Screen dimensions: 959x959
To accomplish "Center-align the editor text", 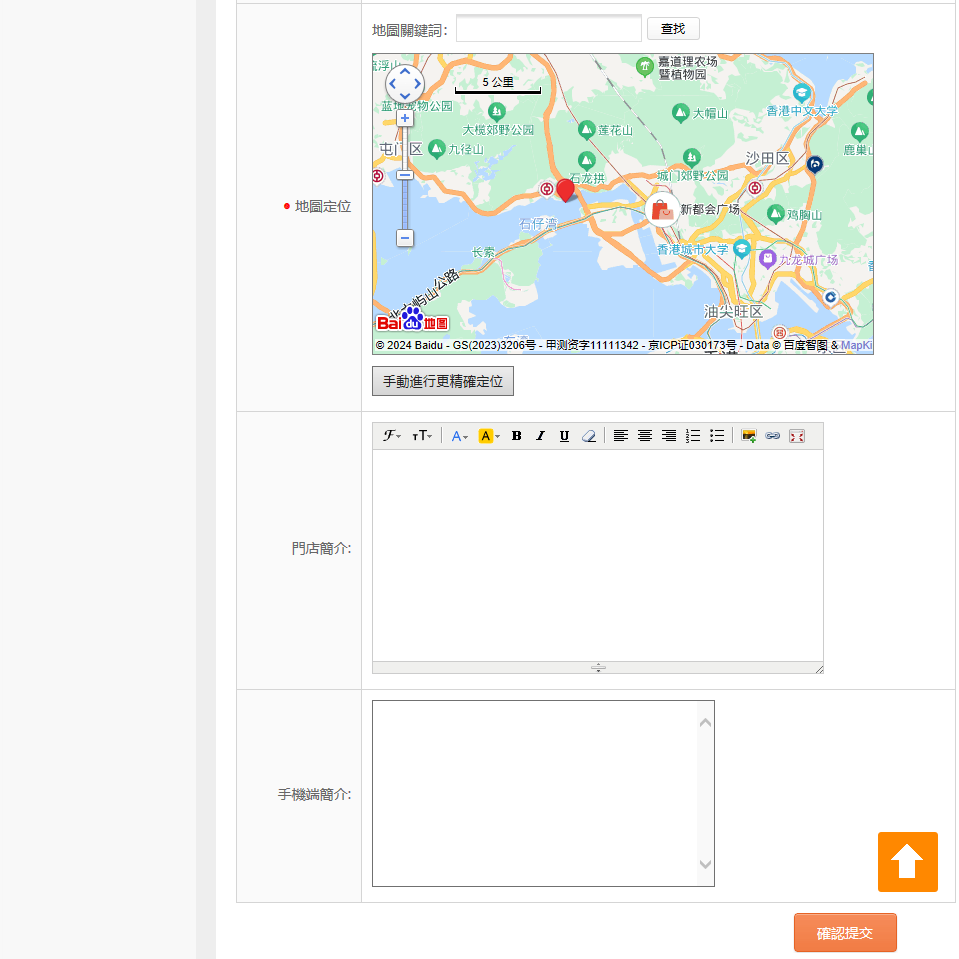I will (x=645, y=436).
